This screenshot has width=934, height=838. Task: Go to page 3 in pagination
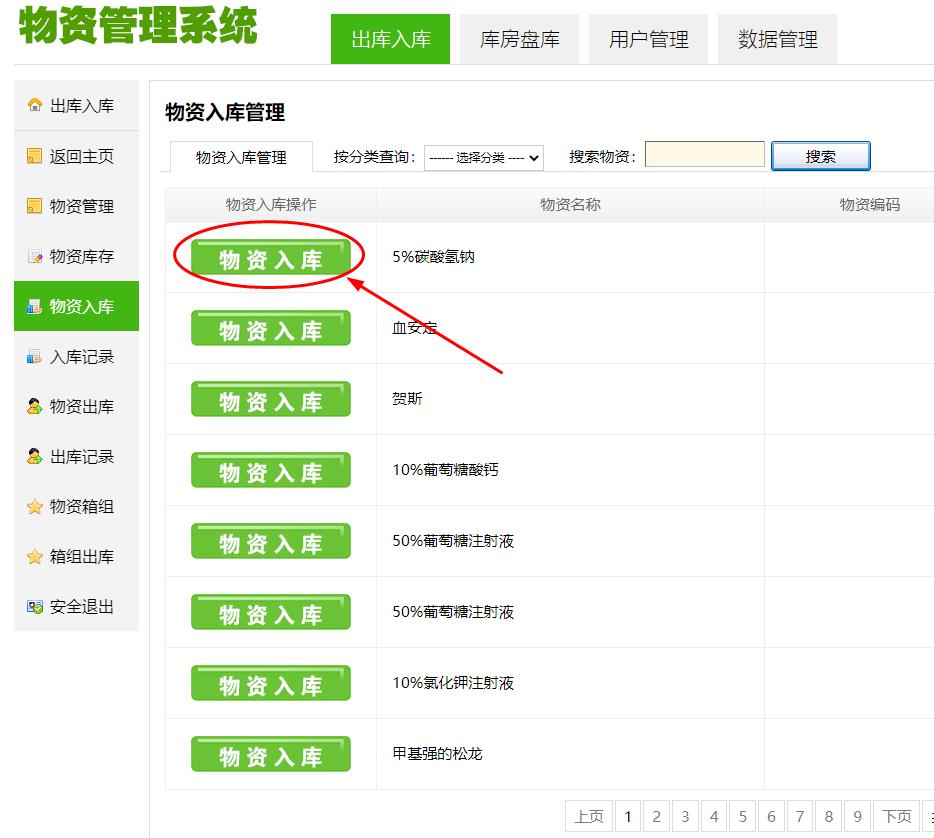coord(685,816)
